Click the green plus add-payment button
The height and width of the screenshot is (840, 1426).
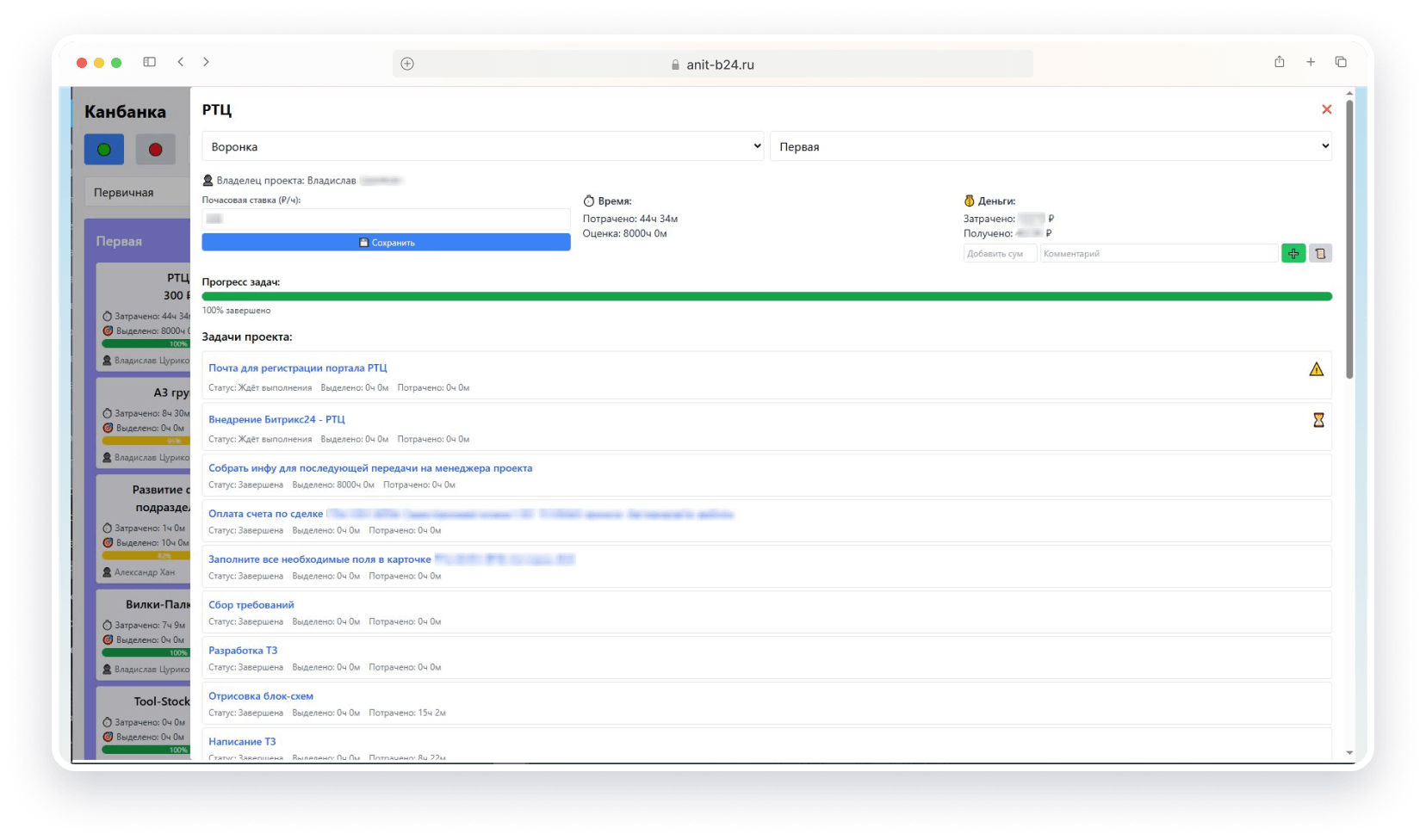point(1293,253)
